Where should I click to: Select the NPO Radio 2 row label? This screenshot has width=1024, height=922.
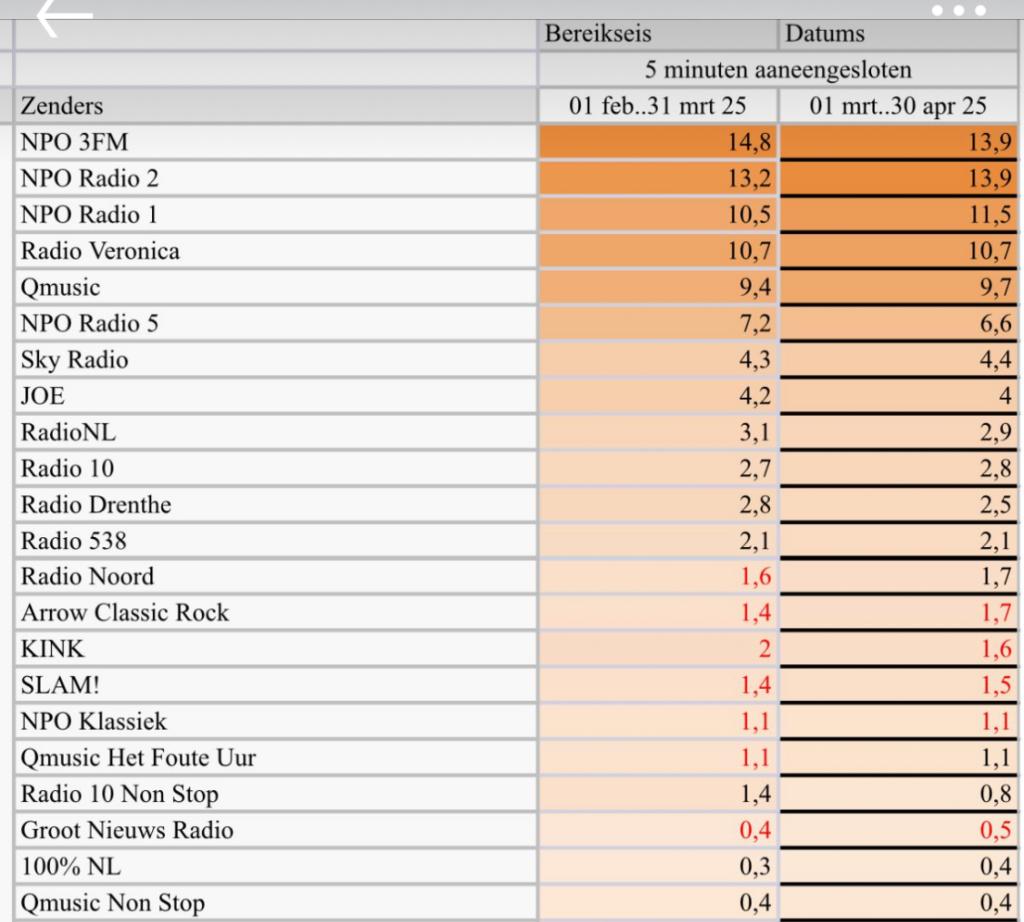(x=275, y=178)
